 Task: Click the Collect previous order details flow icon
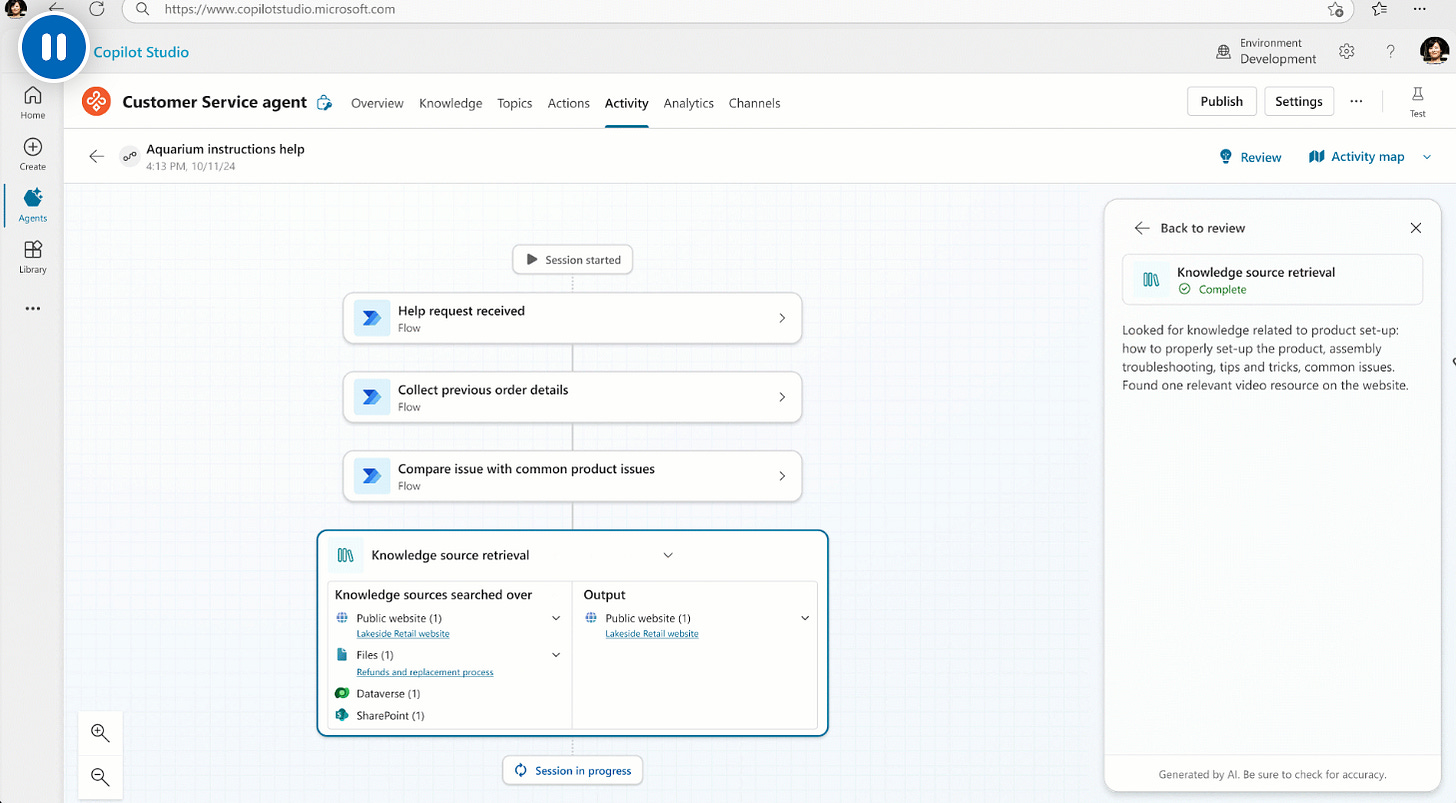point(372,397)
